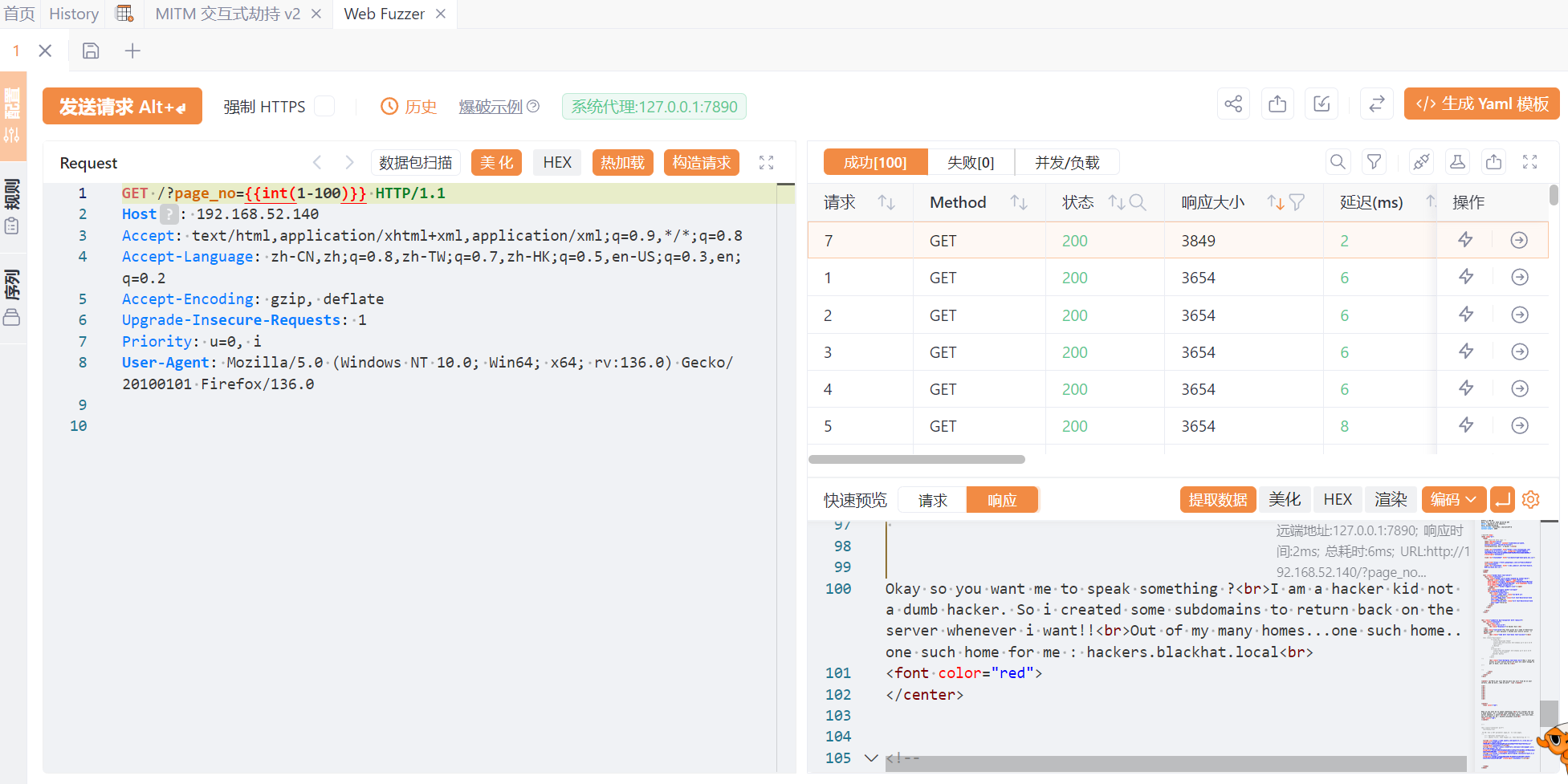Open the 编码 dropdown
This screenshot has height=784, width=1568.
1453,499
